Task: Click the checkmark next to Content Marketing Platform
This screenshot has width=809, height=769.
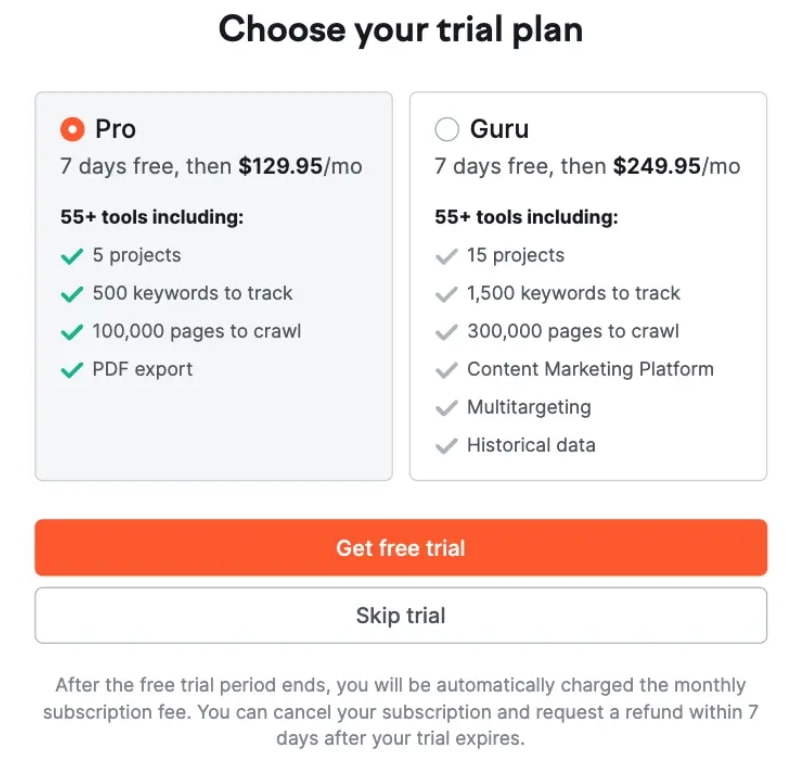Action: click(447, 369)
